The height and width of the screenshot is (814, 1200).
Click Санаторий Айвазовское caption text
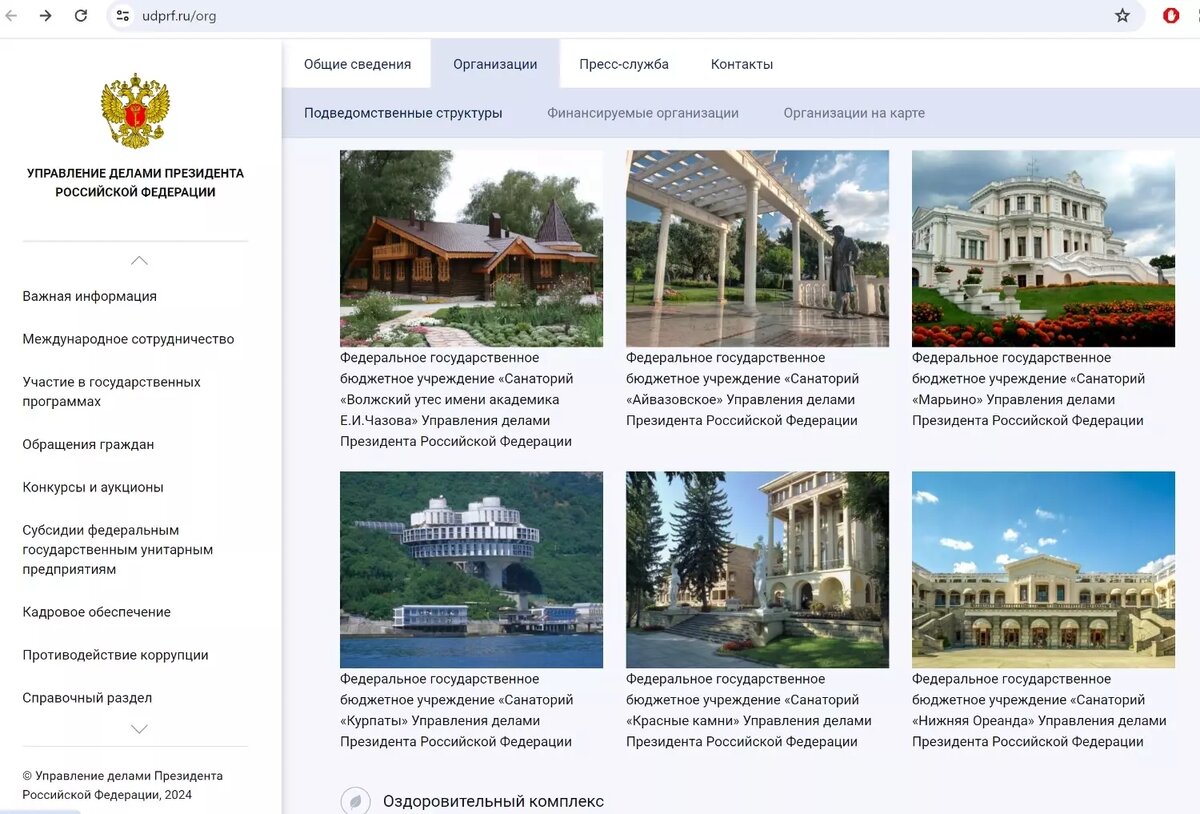743,389
